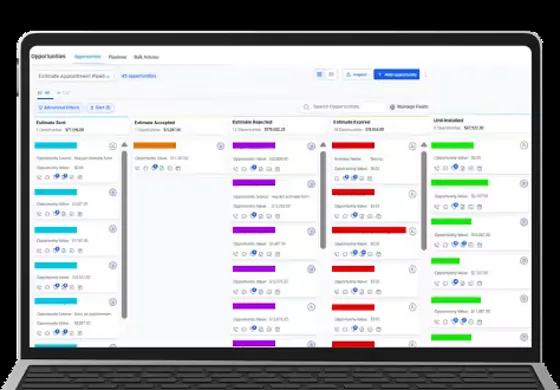The width and height of the screenshot is (560, 390).
Task: Open the Estimate Appointment pipeline dropdown
Action: coord(74,76)
